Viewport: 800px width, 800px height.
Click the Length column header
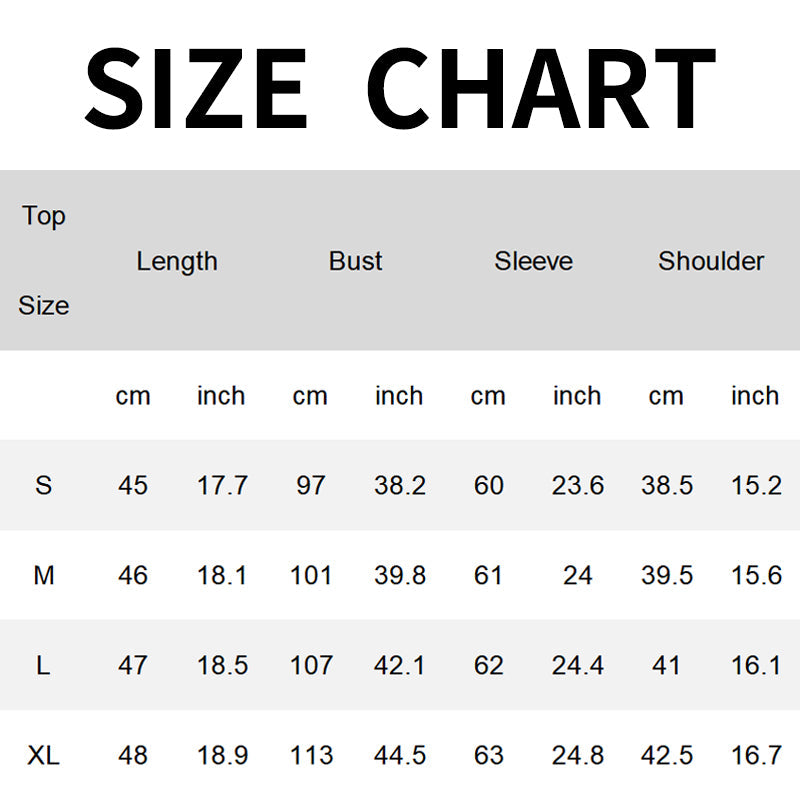tap(177, 261)
